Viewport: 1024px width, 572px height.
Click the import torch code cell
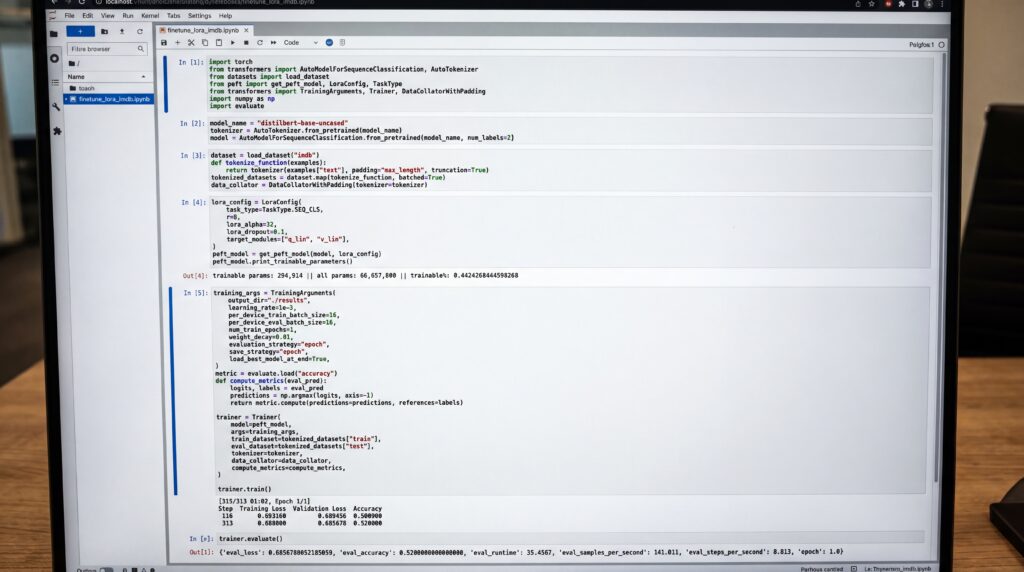click(569, 84)
